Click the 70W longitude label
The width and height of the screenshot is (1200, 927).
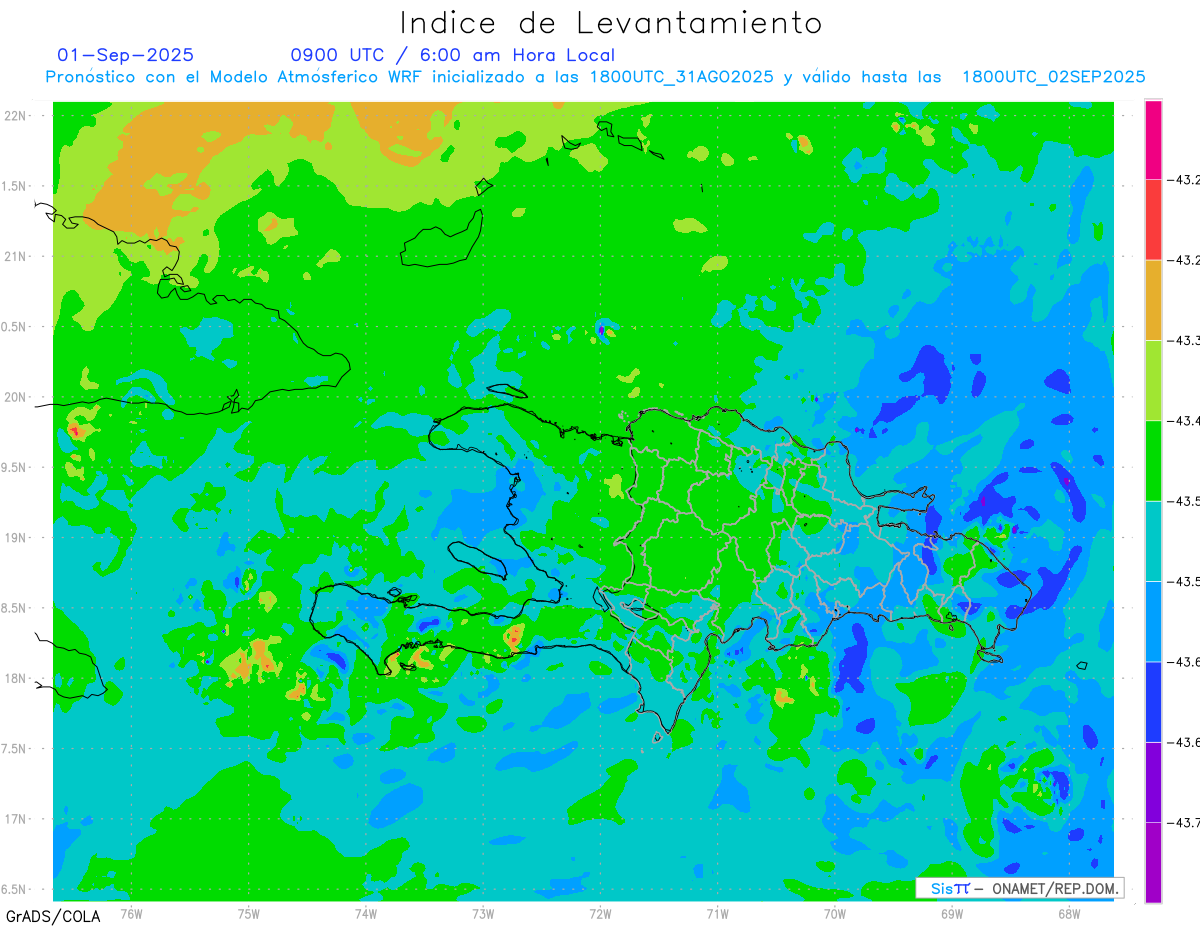pyautogui.click(x=835, y=914)
